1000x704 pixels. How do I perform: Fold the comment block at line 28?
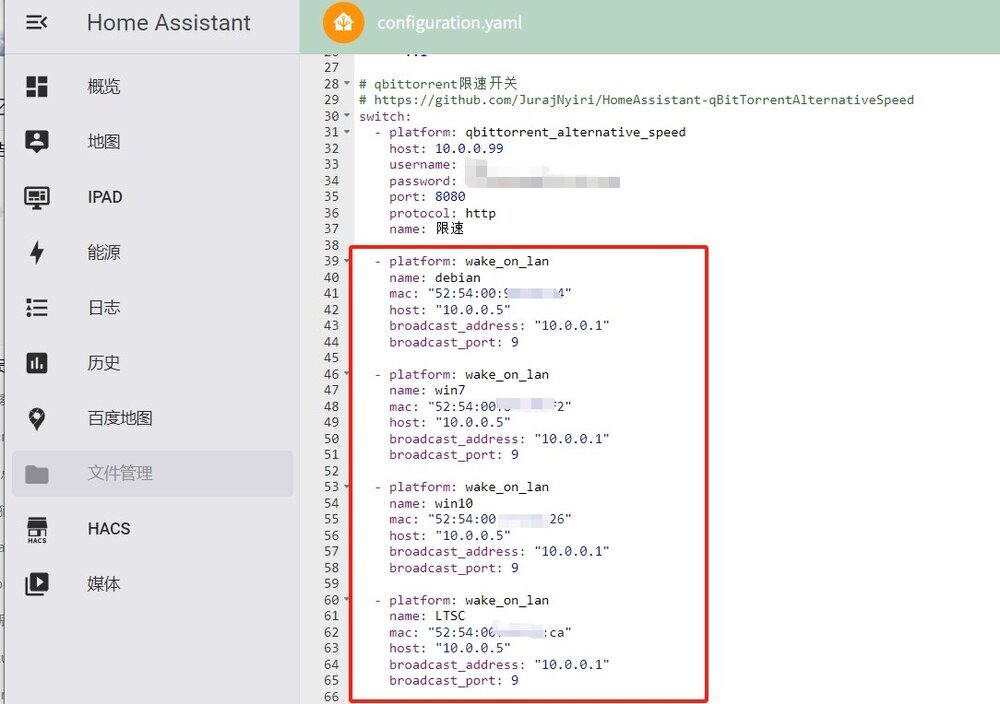click(347, 84)
